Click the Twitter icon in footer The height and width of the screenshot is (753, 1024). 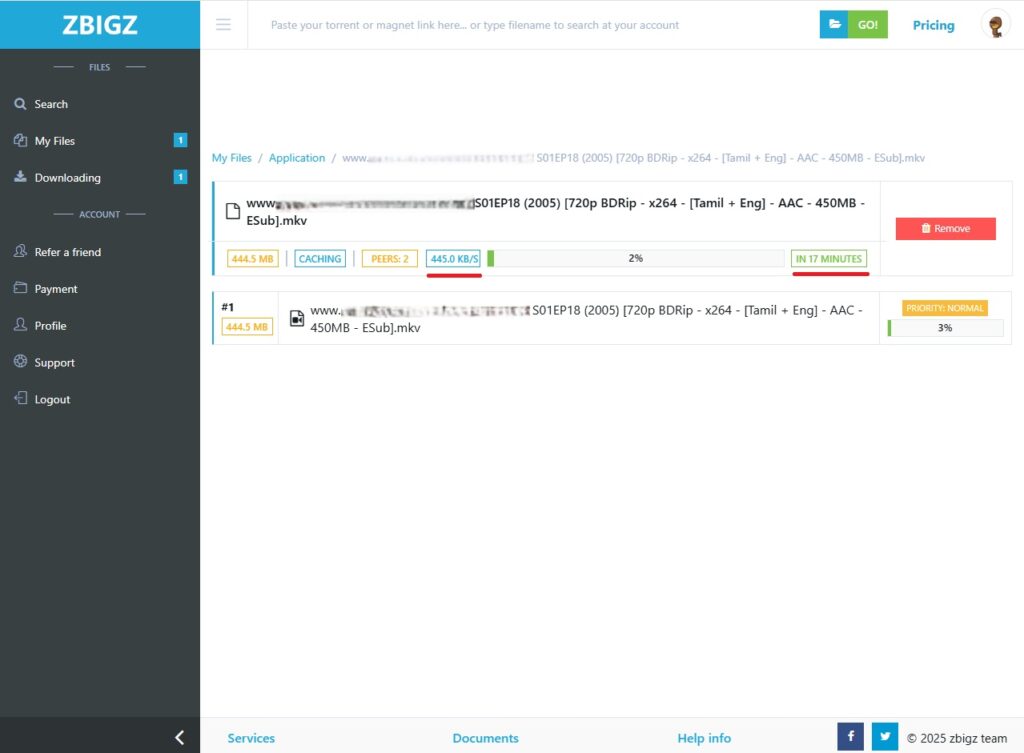coord(885,737)
